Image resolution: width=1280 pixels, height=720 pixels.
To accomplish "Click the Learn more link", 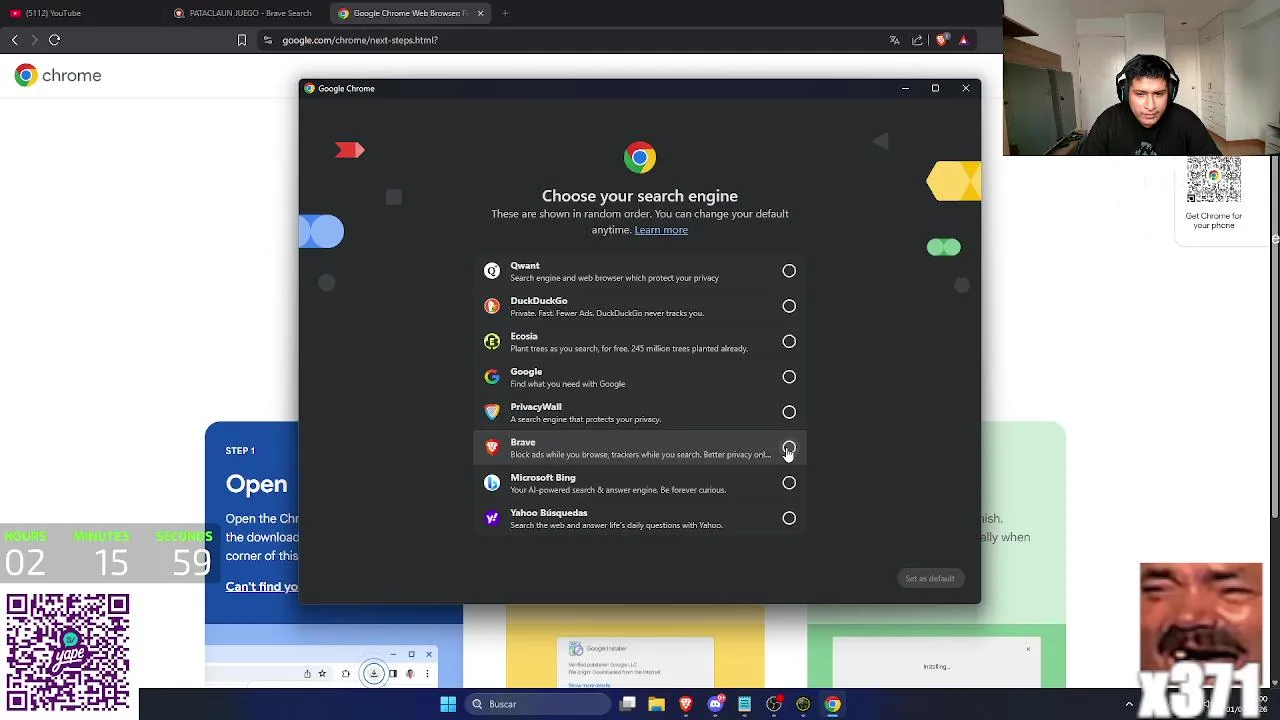I will pyautogui.click(x=661, y=230).
